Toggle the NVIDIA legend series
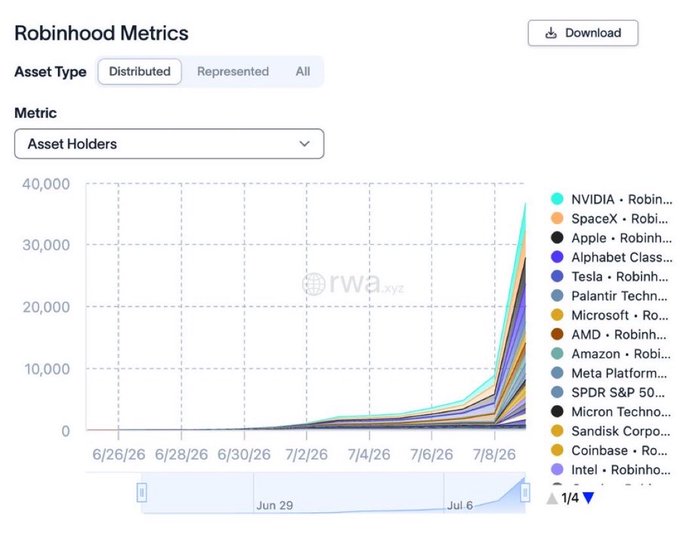This screenshot has height=536, width=680. 611,199
